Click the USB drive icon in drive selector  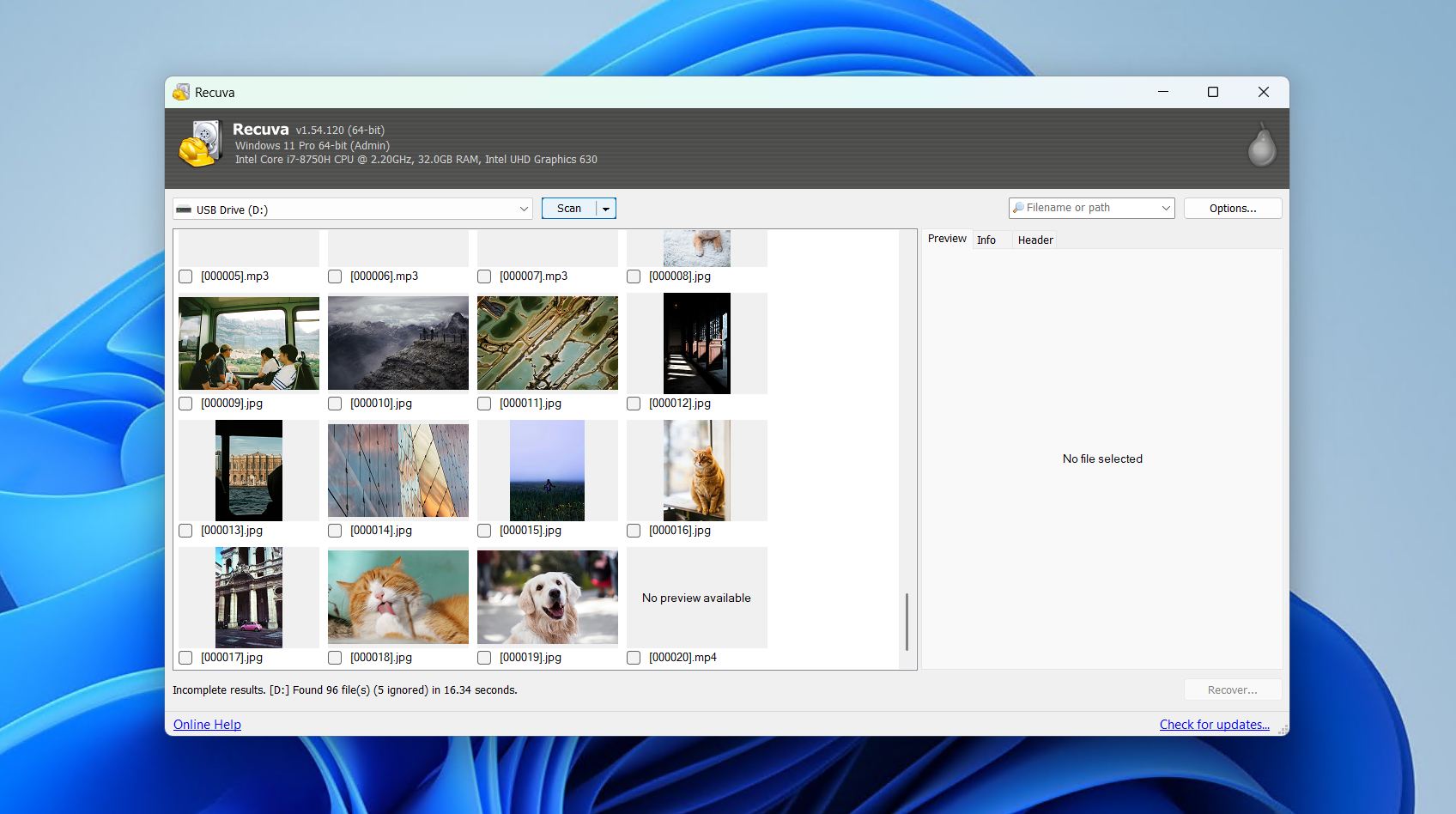[x=184, y=210]
